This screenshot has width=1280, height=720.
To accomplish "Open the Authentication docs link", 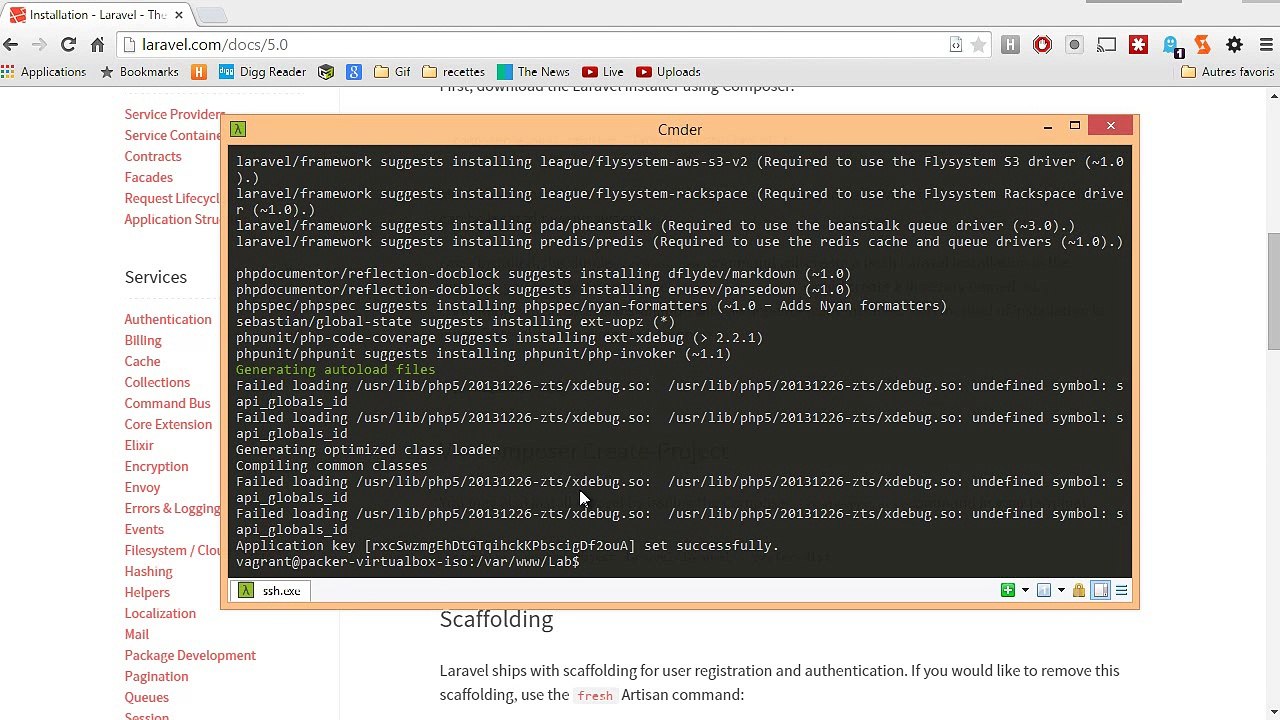I will [x=168, y=320].
